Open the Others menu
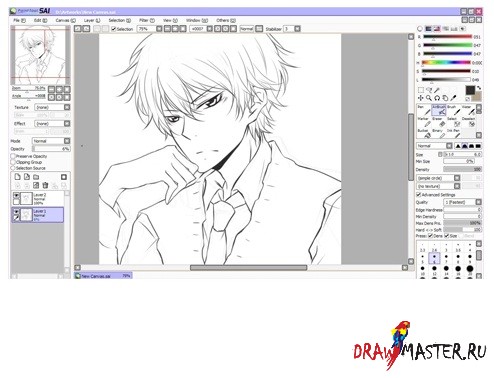The height and width of the screenshot is (378, 494). 226,20
